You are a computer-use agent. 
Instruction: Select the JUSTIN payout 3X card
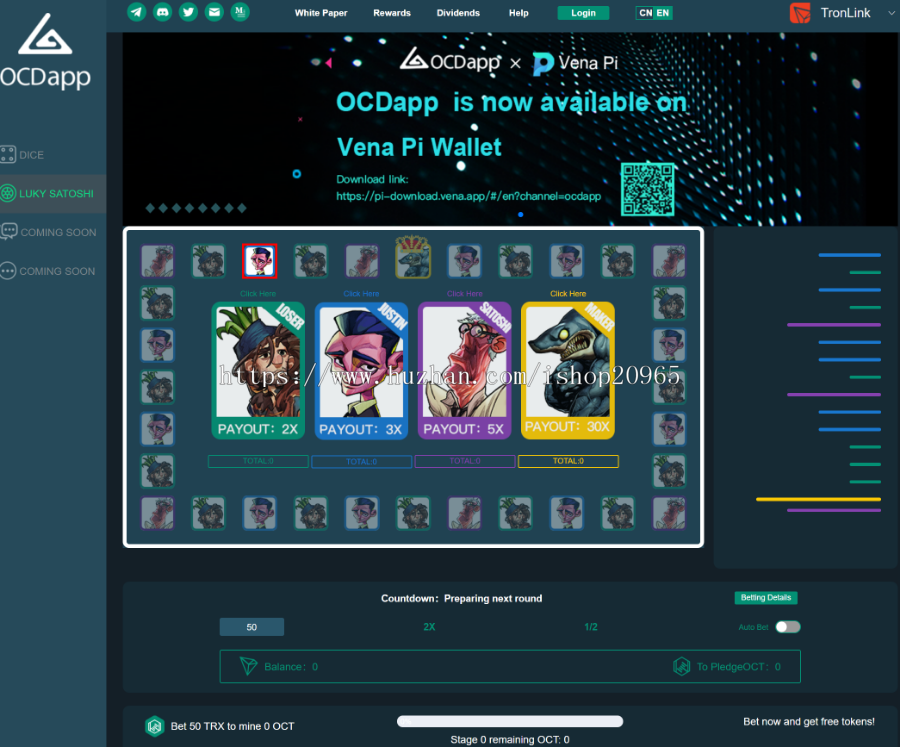(362, 370)
